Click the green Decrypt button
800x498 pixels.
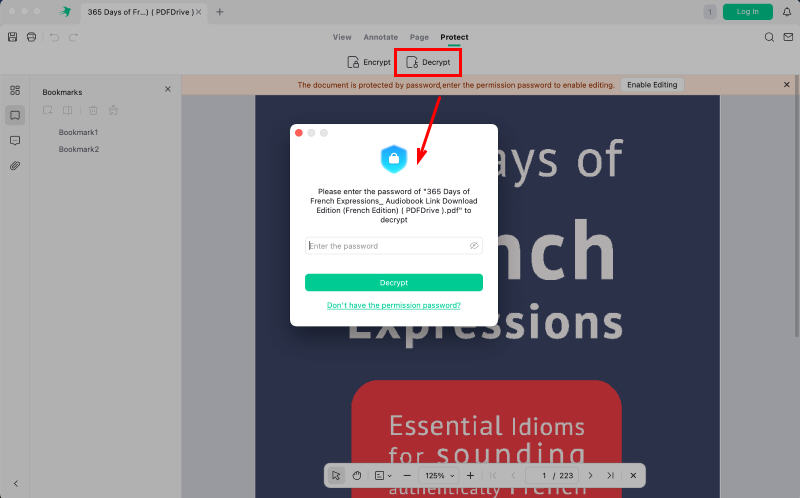(394, 283)
